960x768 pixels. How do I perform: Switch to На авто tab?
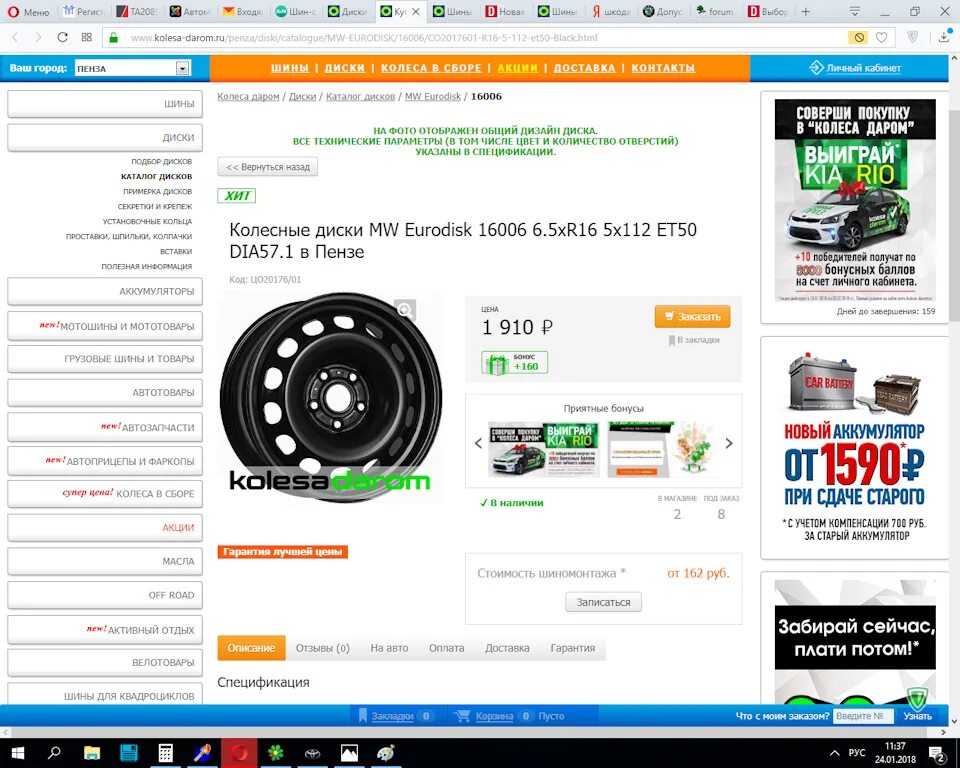(389, 648)
